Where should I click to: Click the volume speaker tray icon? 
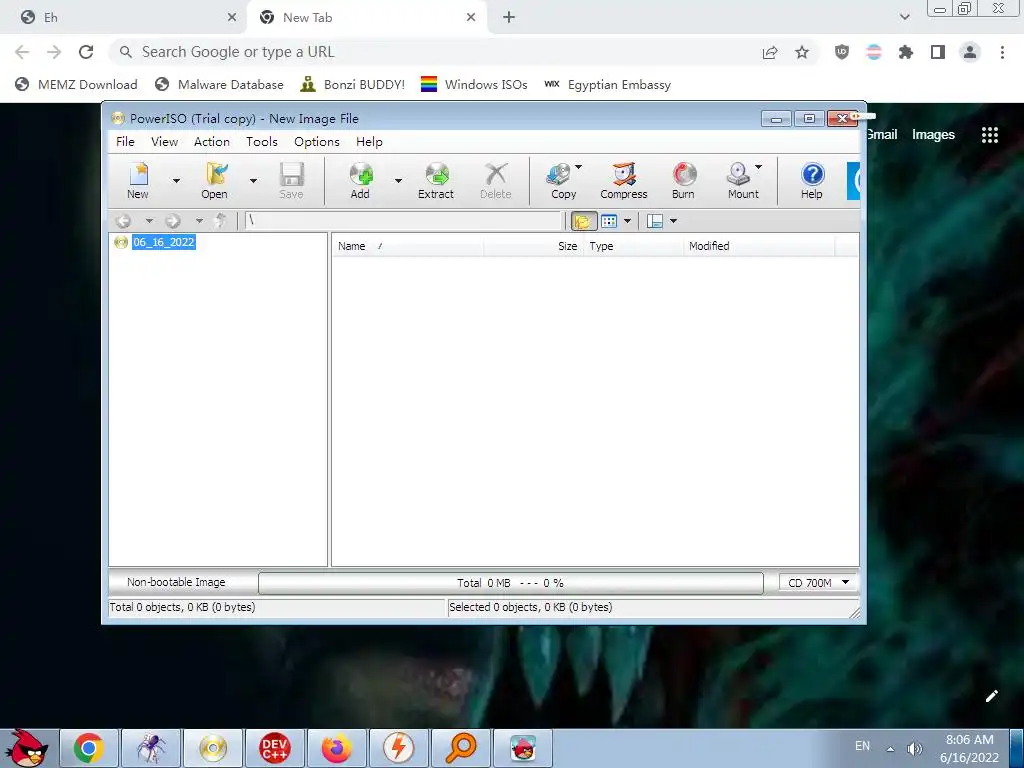click(x=914, y=748)
